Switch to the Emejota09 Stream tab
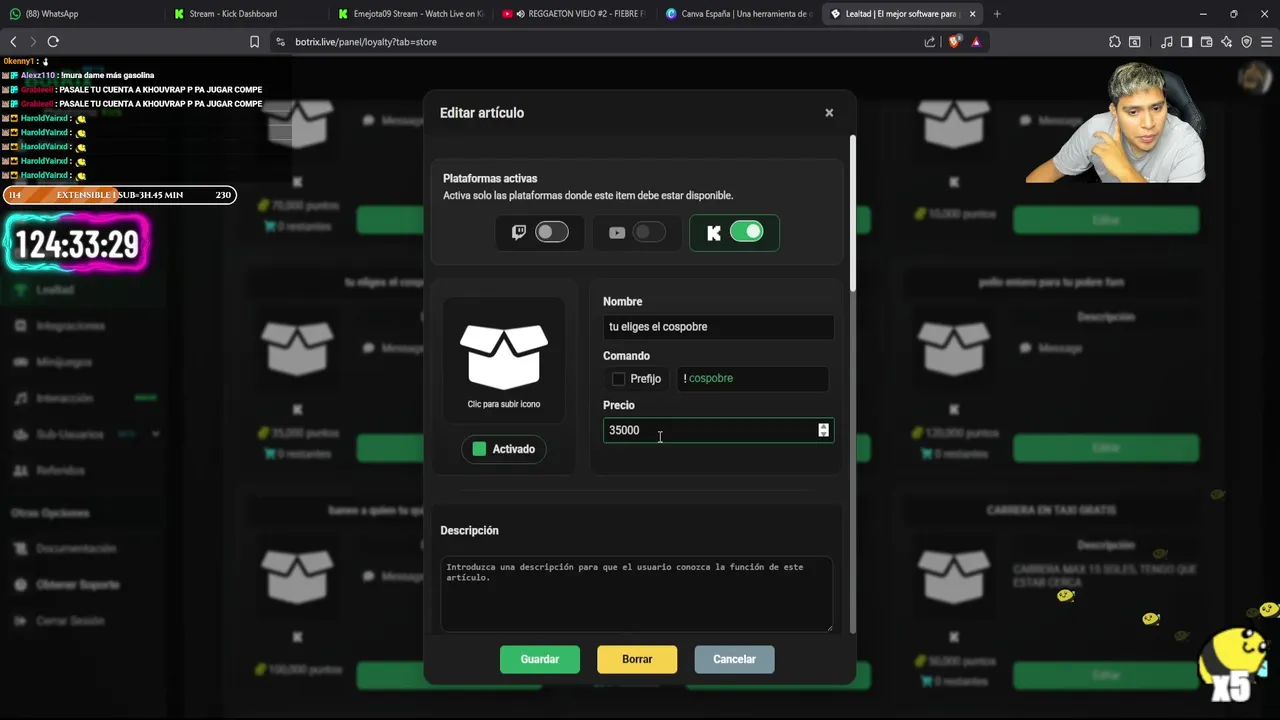The image size is (1280, 720). [410, 14]
